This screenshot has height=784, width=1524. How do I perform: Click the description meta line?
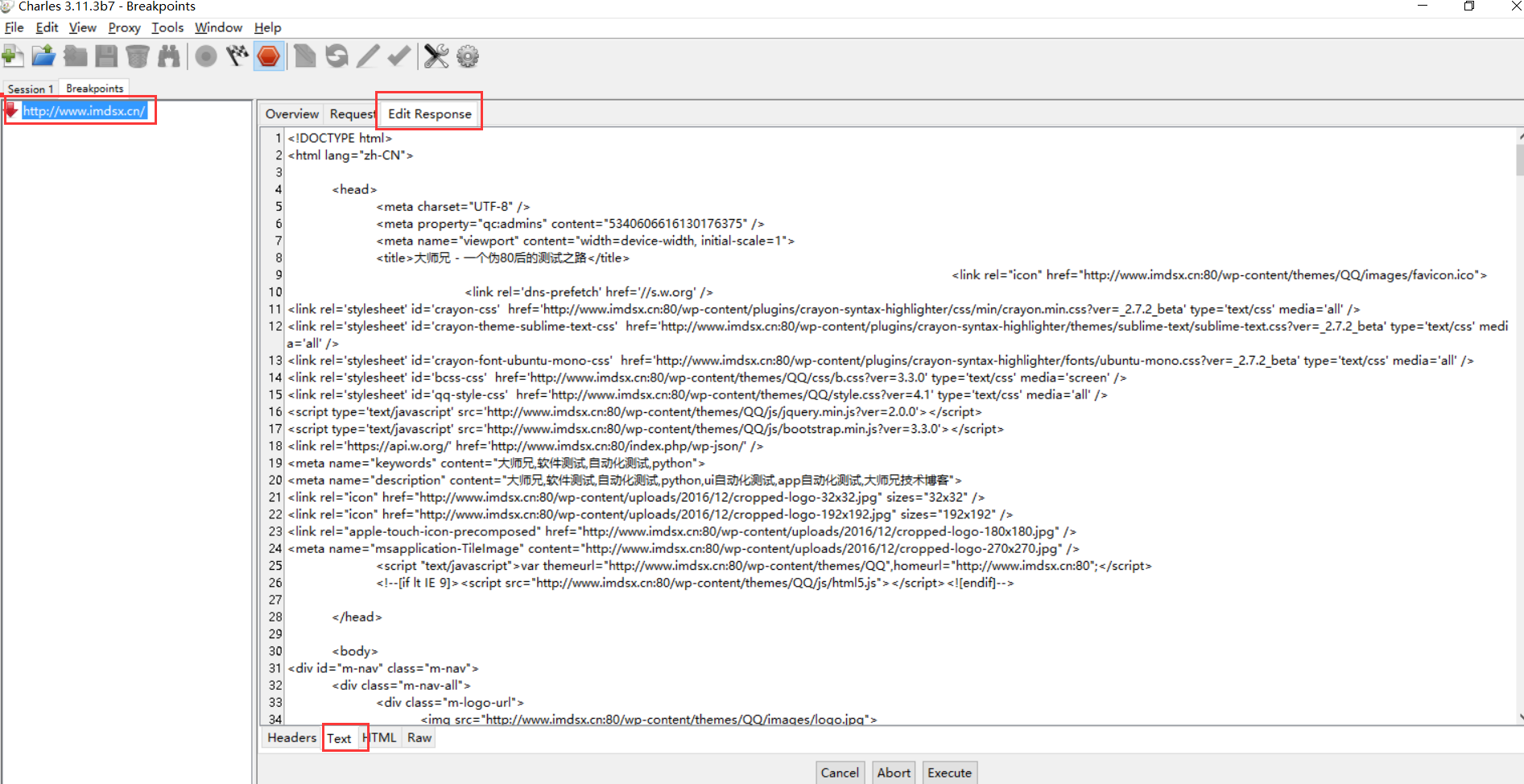pos(625,480)
